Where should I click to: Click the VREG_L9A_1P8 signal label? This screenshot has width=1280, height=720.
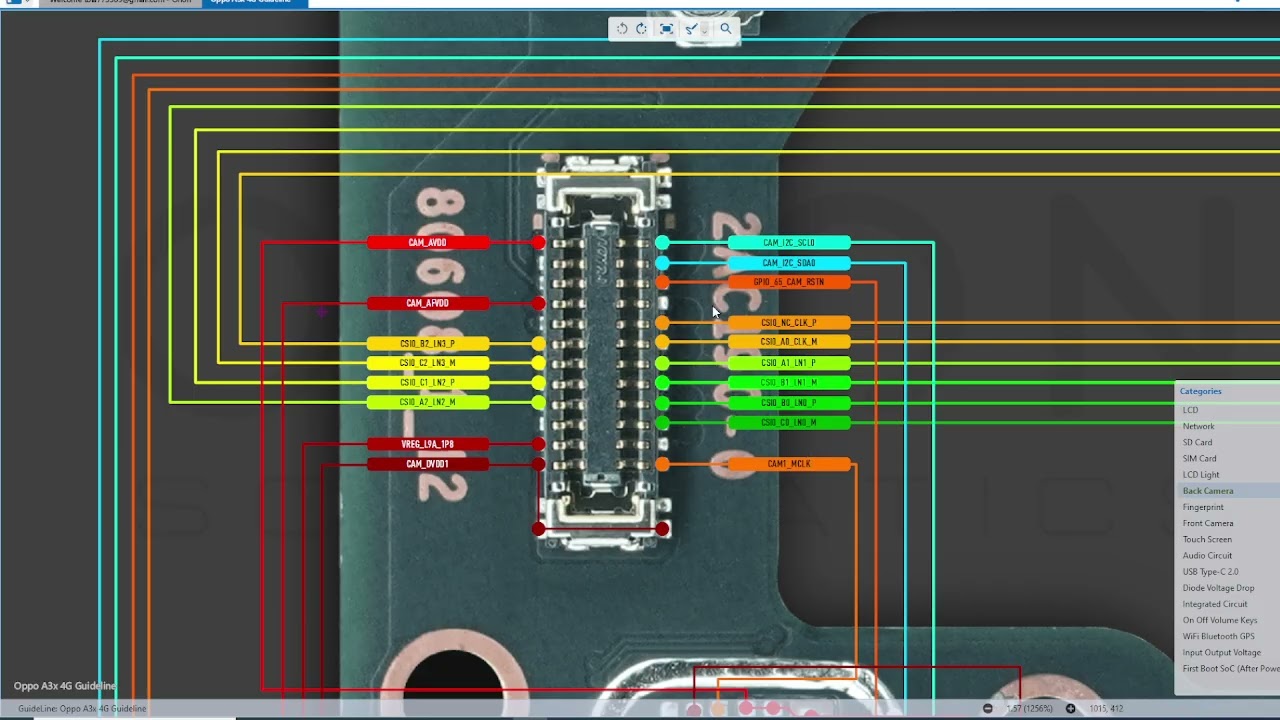coord(428,444)
